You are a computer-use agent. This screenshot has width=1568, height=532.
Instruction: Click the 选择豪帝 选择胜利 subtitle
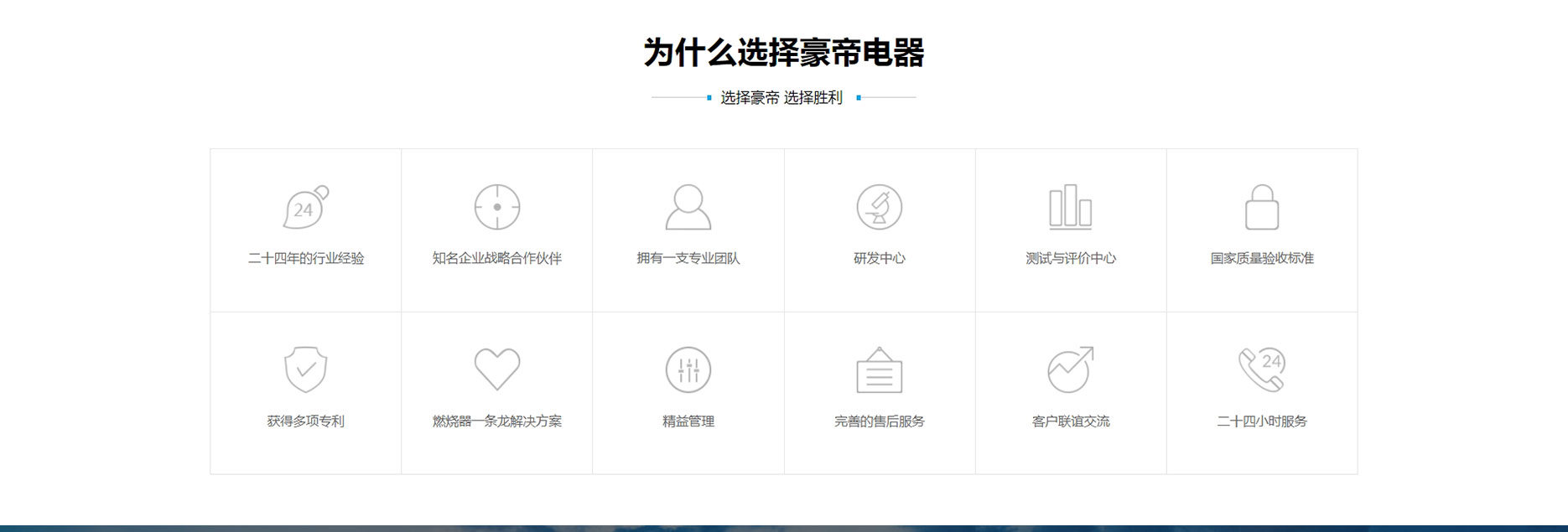coord(781,98)
